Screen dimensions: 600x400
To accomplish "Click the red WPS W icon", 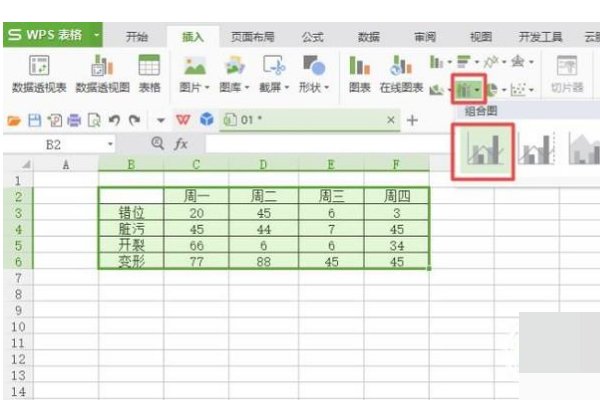I will coord(183,120).
